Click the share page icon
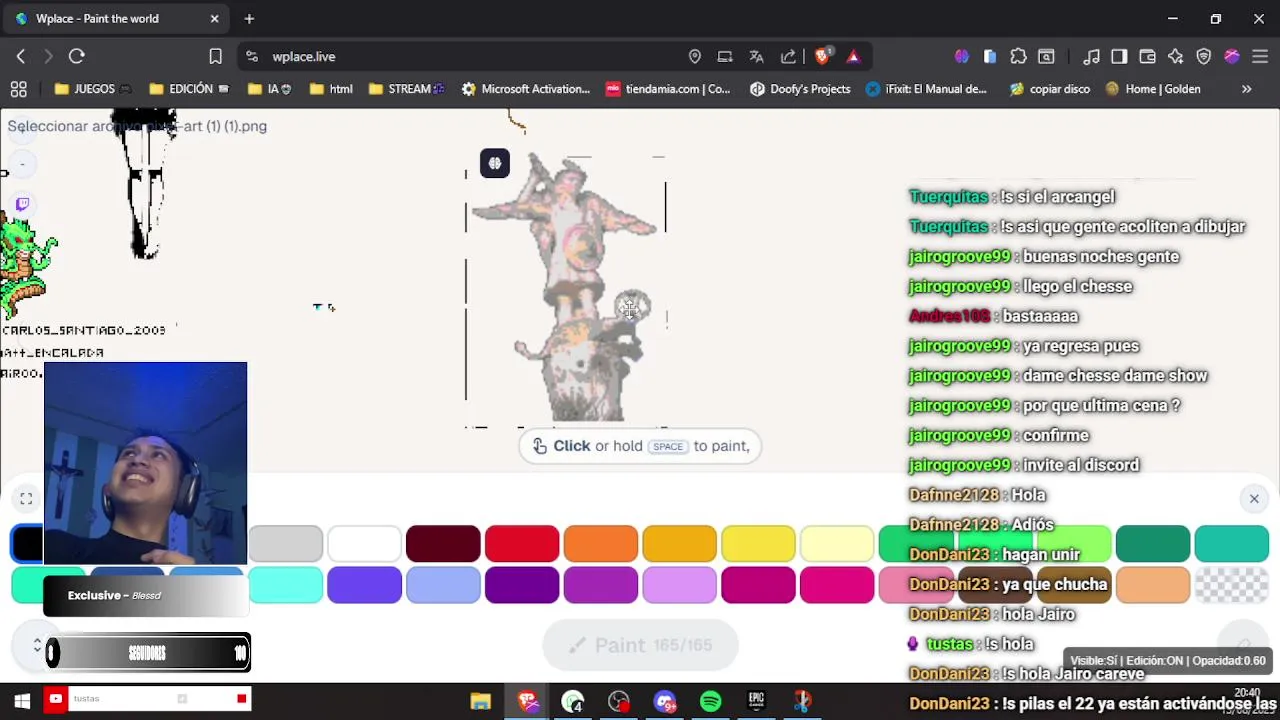The image size is (1280, 720). coord(788,57)
